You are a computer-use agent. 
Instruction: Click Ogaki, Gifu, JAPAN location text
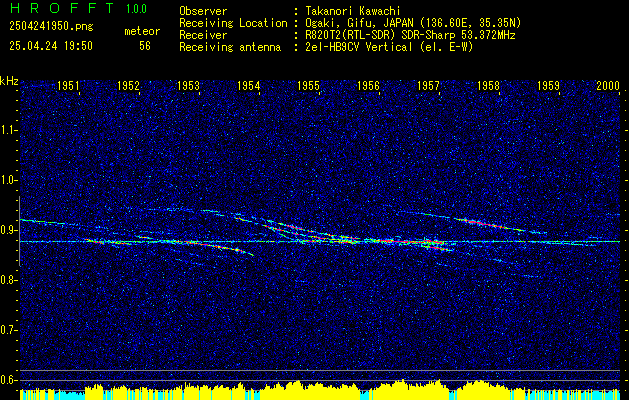(414, 23)
